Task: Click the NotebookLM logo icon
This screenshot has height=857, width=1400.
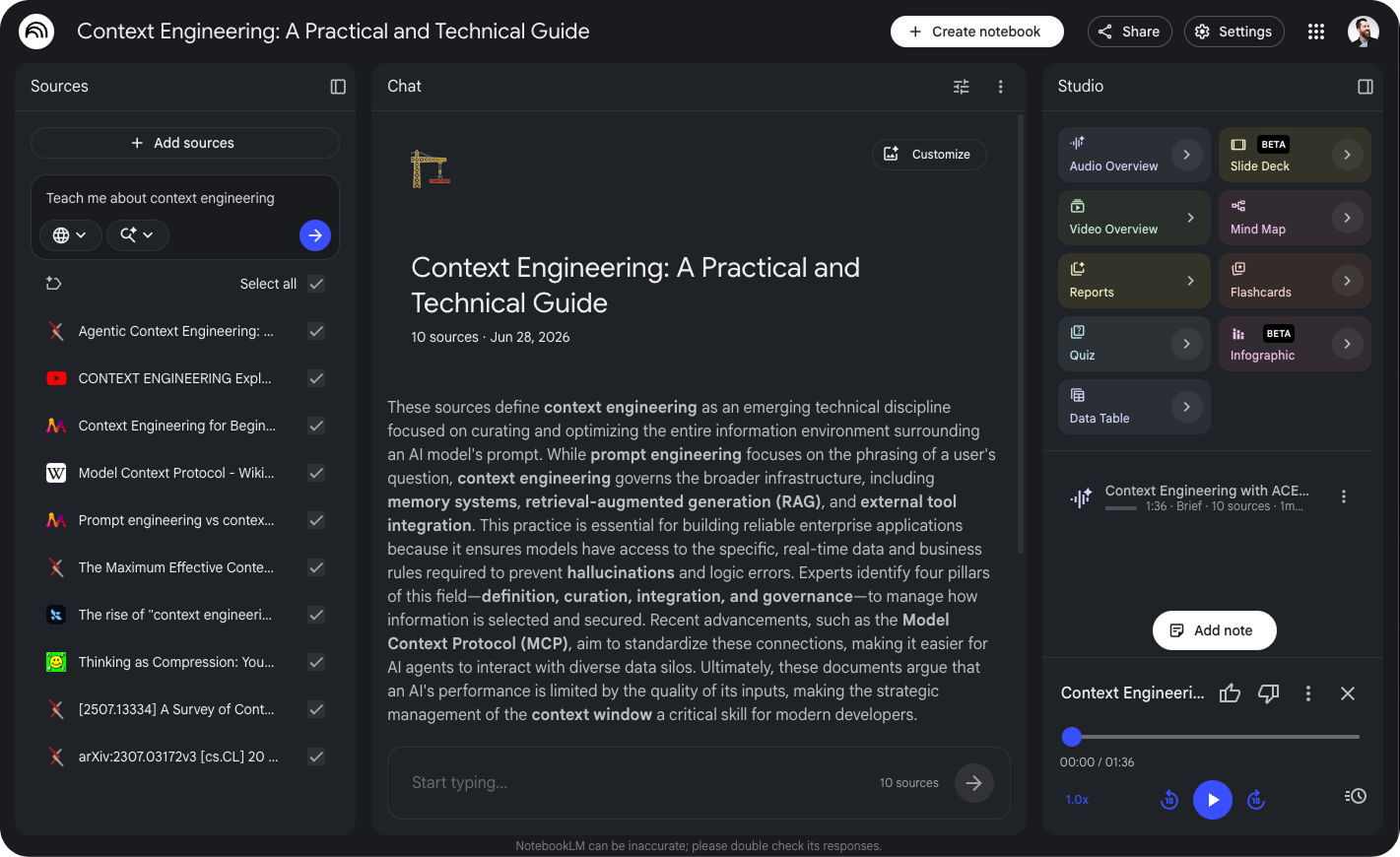Action: (x=36, y=32)
